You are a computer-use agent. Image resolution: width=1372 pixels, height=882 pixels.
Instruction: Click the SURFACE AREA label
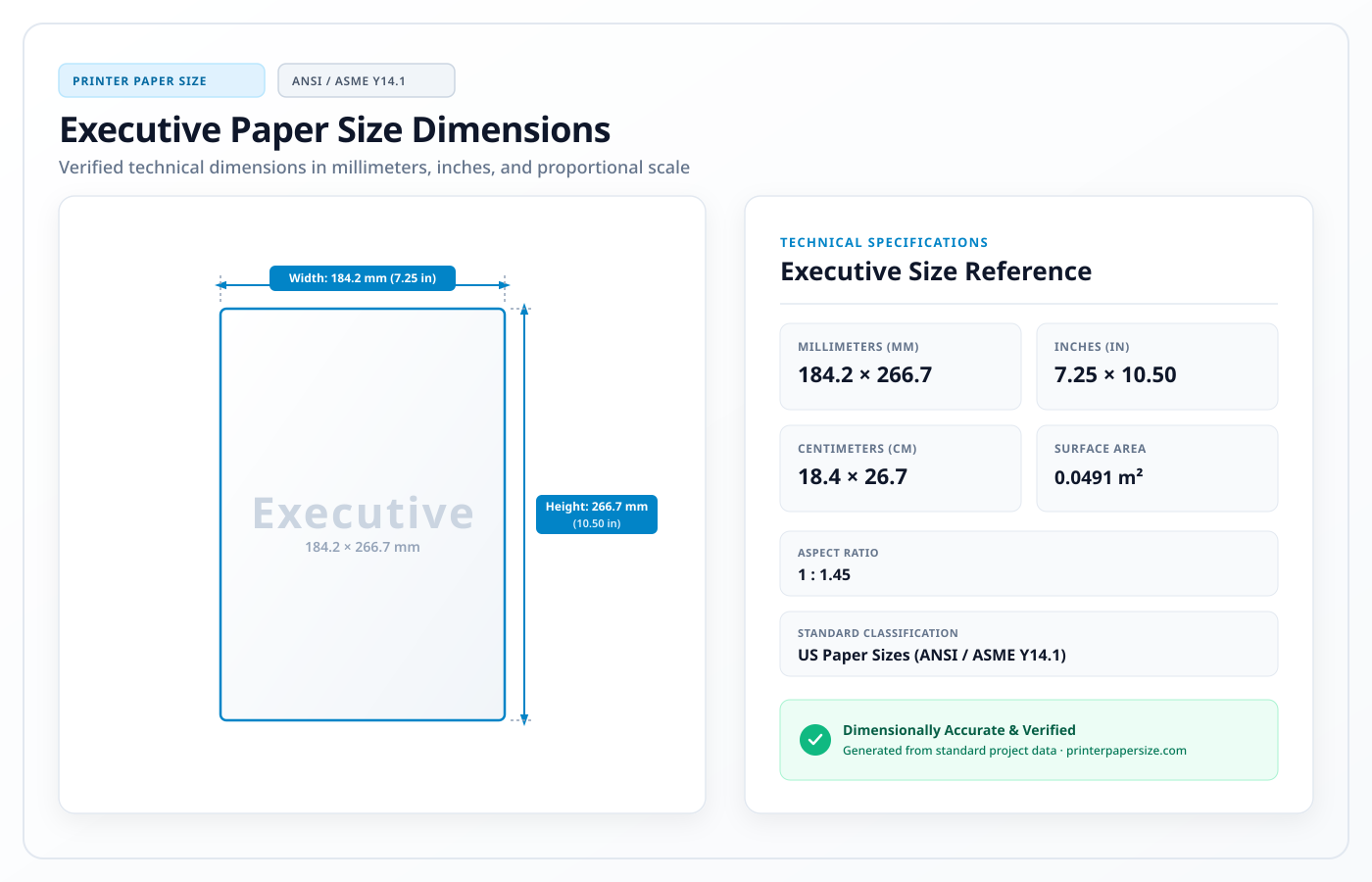pyautogui.click(x=1100, y=449)
